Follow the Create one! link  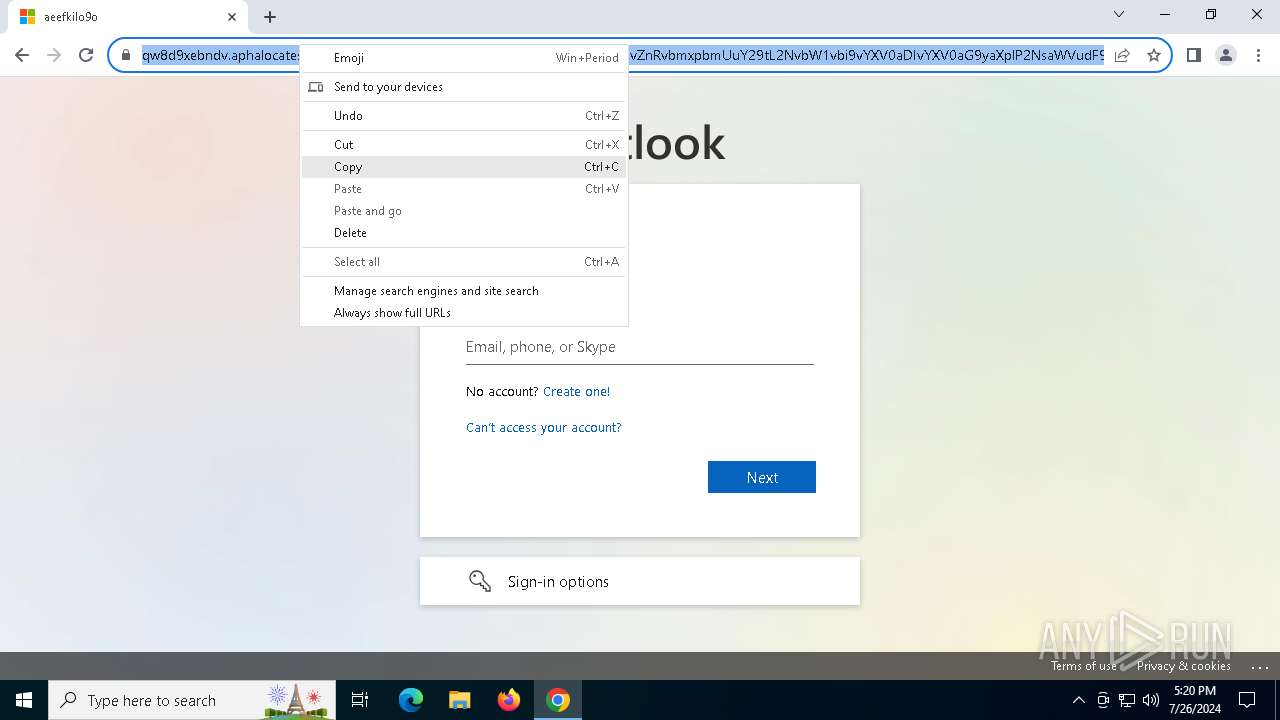[576, 392]
